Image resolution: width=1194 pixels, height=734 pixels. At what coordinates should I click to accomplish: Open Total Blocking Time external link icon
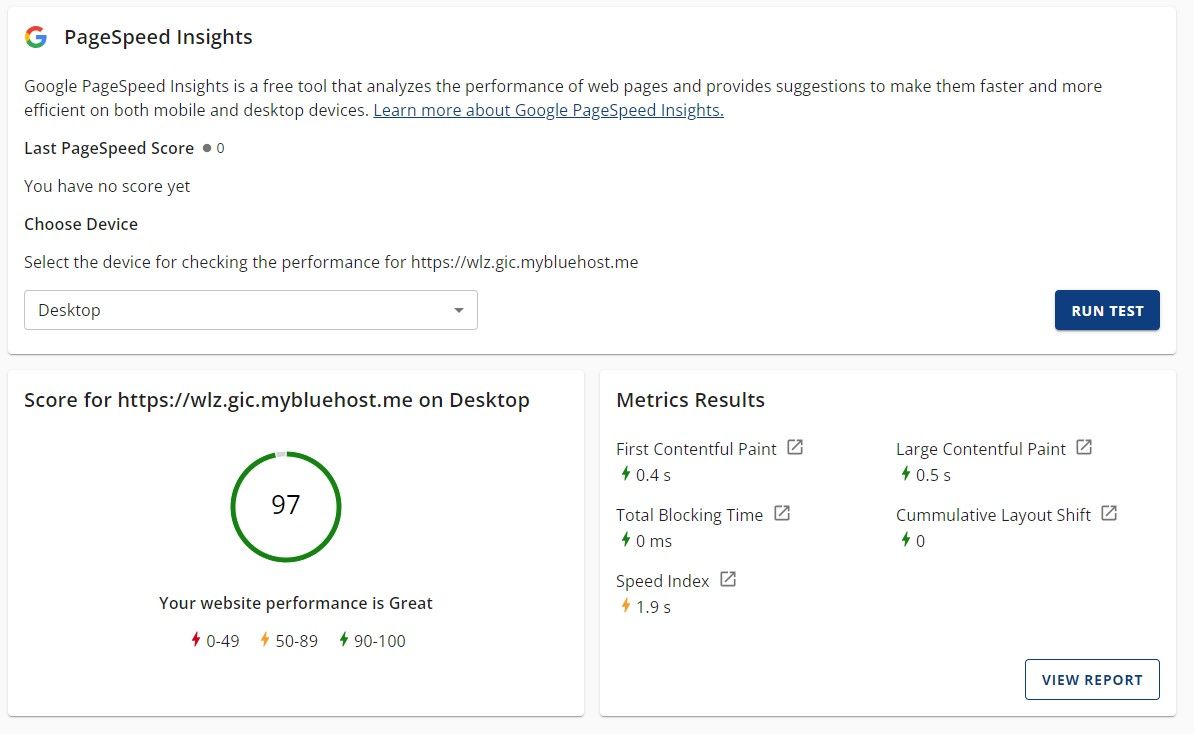click(782, 513)
